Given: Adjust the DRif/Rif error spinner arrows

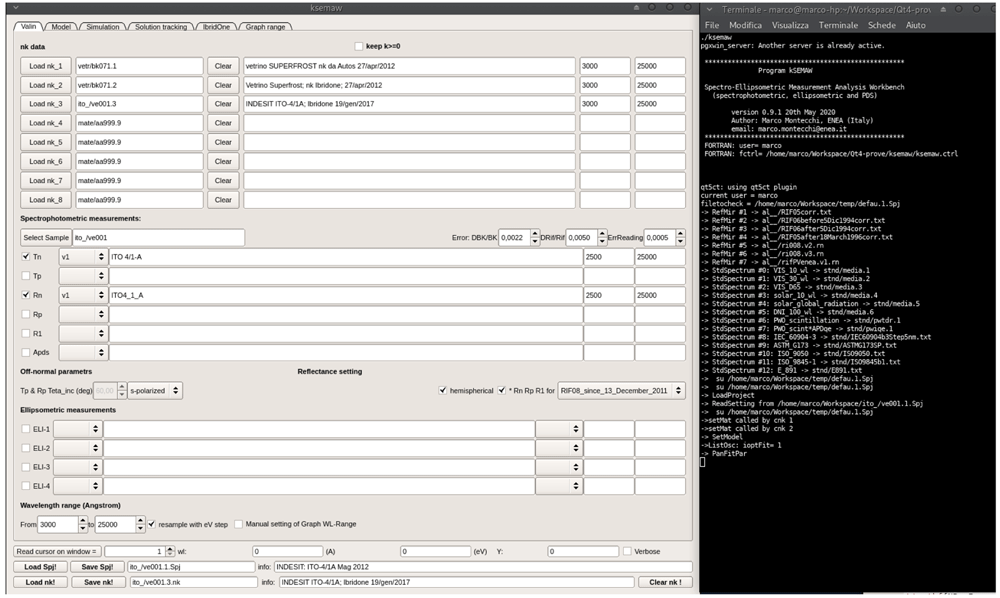Looking at the screenshot, I should click(602, 238).
